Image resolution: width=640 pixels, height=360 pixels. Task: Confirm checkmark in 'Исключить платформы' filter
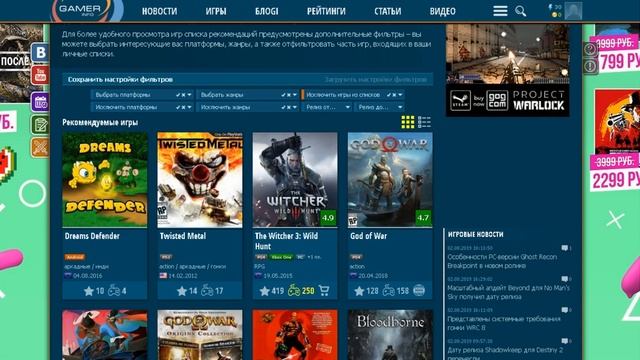[178, 107]
